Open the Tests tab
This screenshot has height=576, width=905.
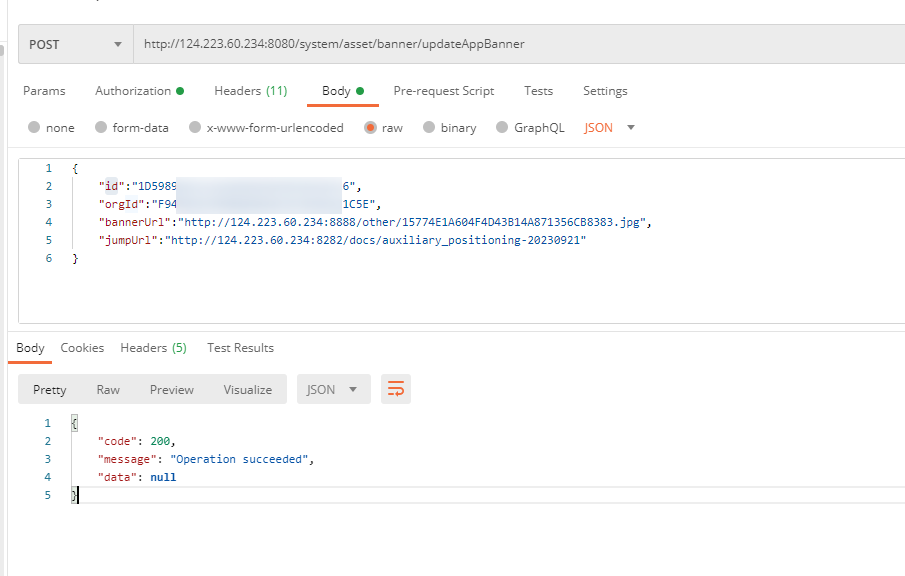click(538, 91)
